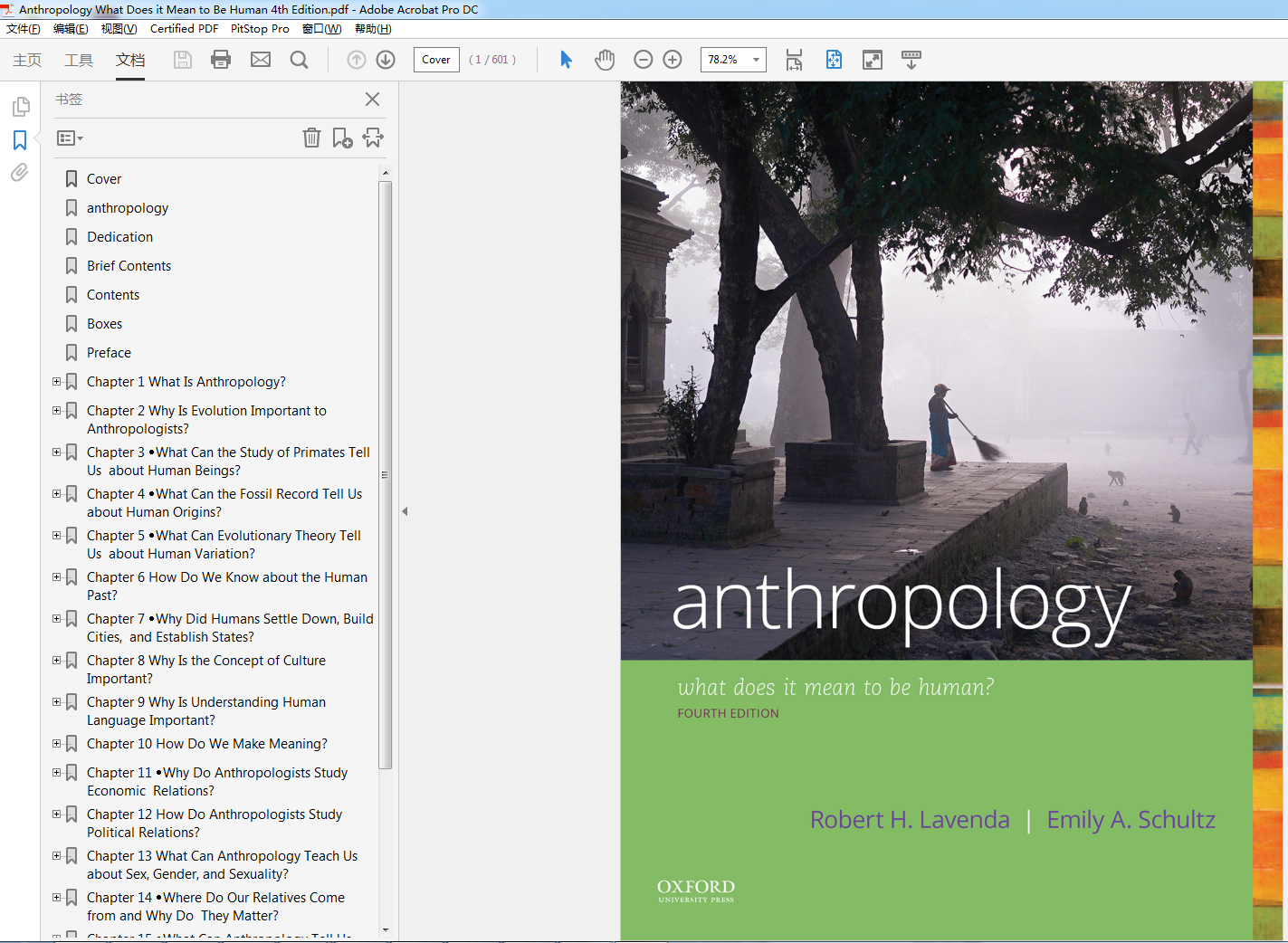Toggle the bookmarks sidebar panel icon
This screenshot has height=943, width=1288.
(20, 140)
